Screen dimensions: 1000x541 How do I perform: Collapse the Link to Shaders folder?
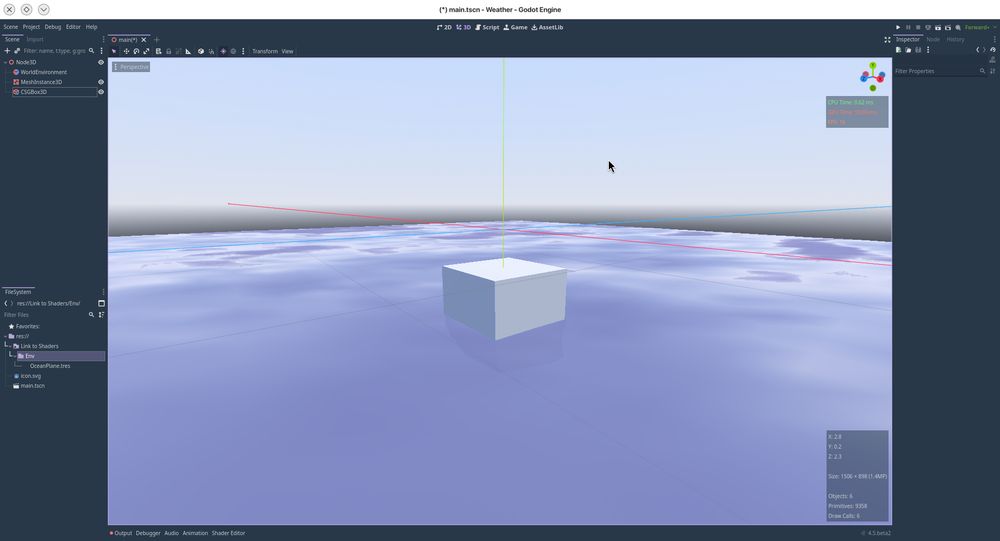click(10, 346)
